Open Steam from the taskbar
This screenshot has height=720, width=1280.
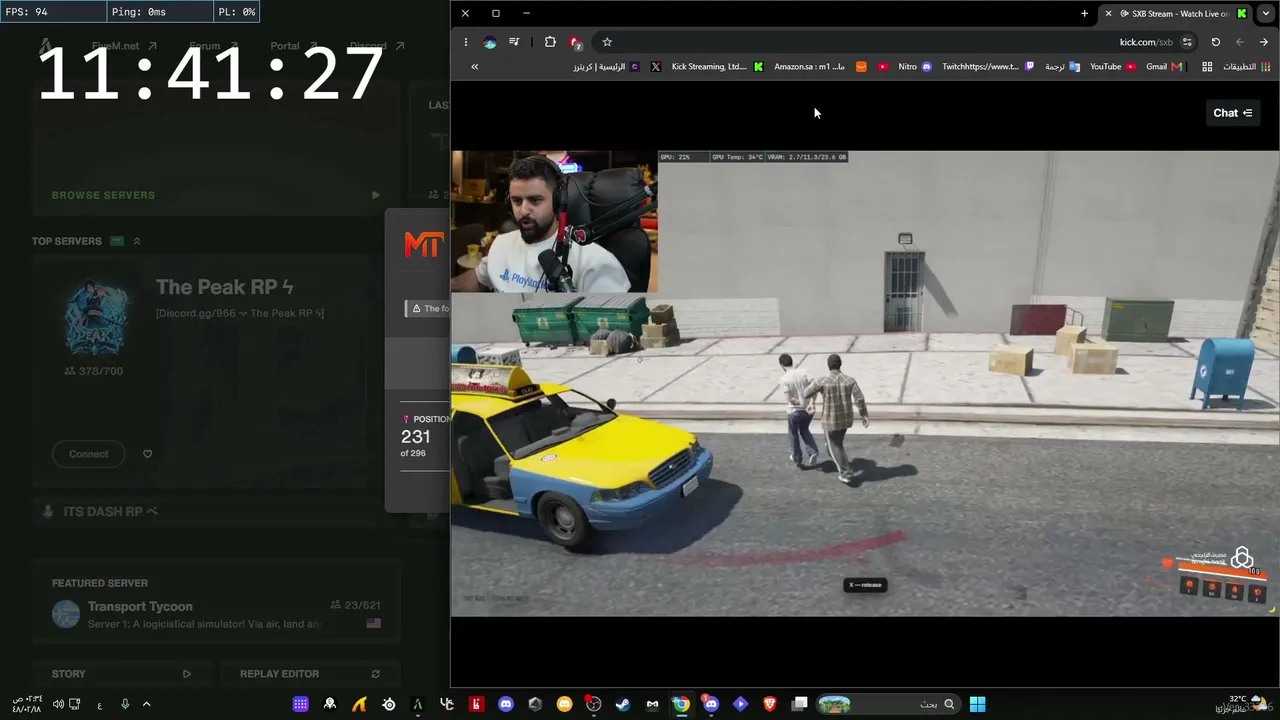(622, 704)
